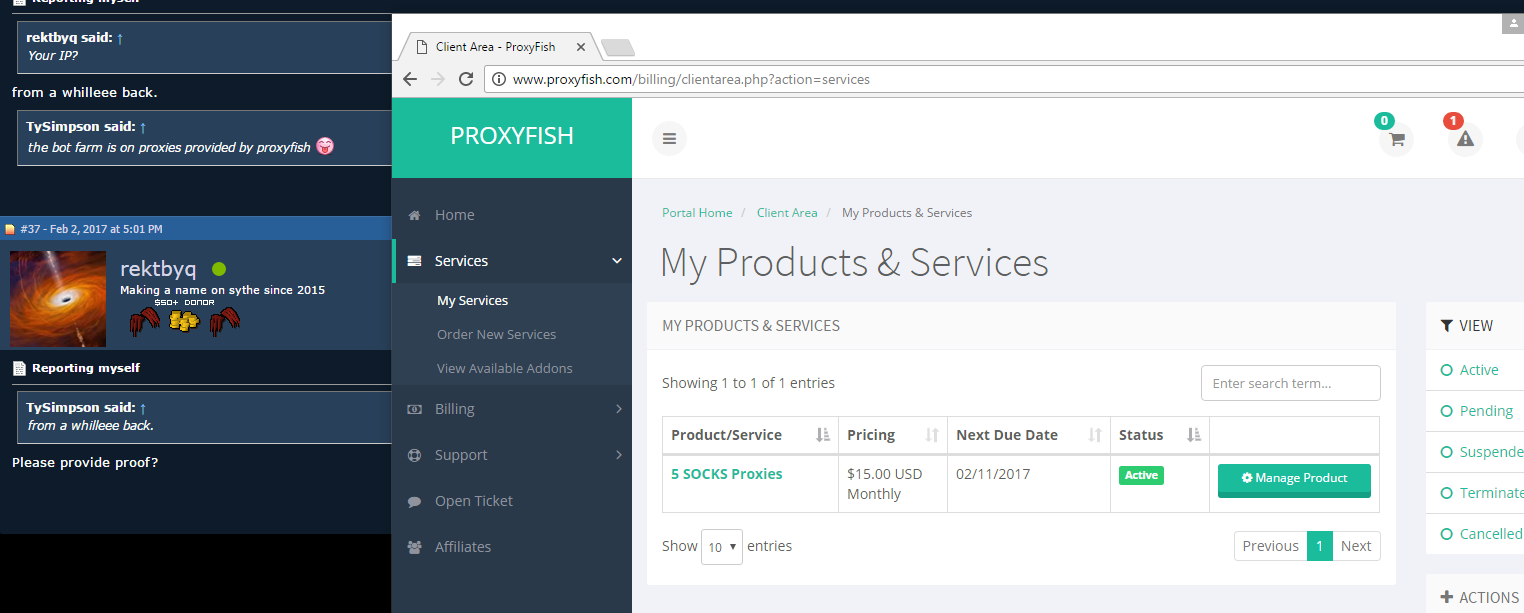Expand the Support sidebar section
This screenshot has height=613, width=1524.
618,455
